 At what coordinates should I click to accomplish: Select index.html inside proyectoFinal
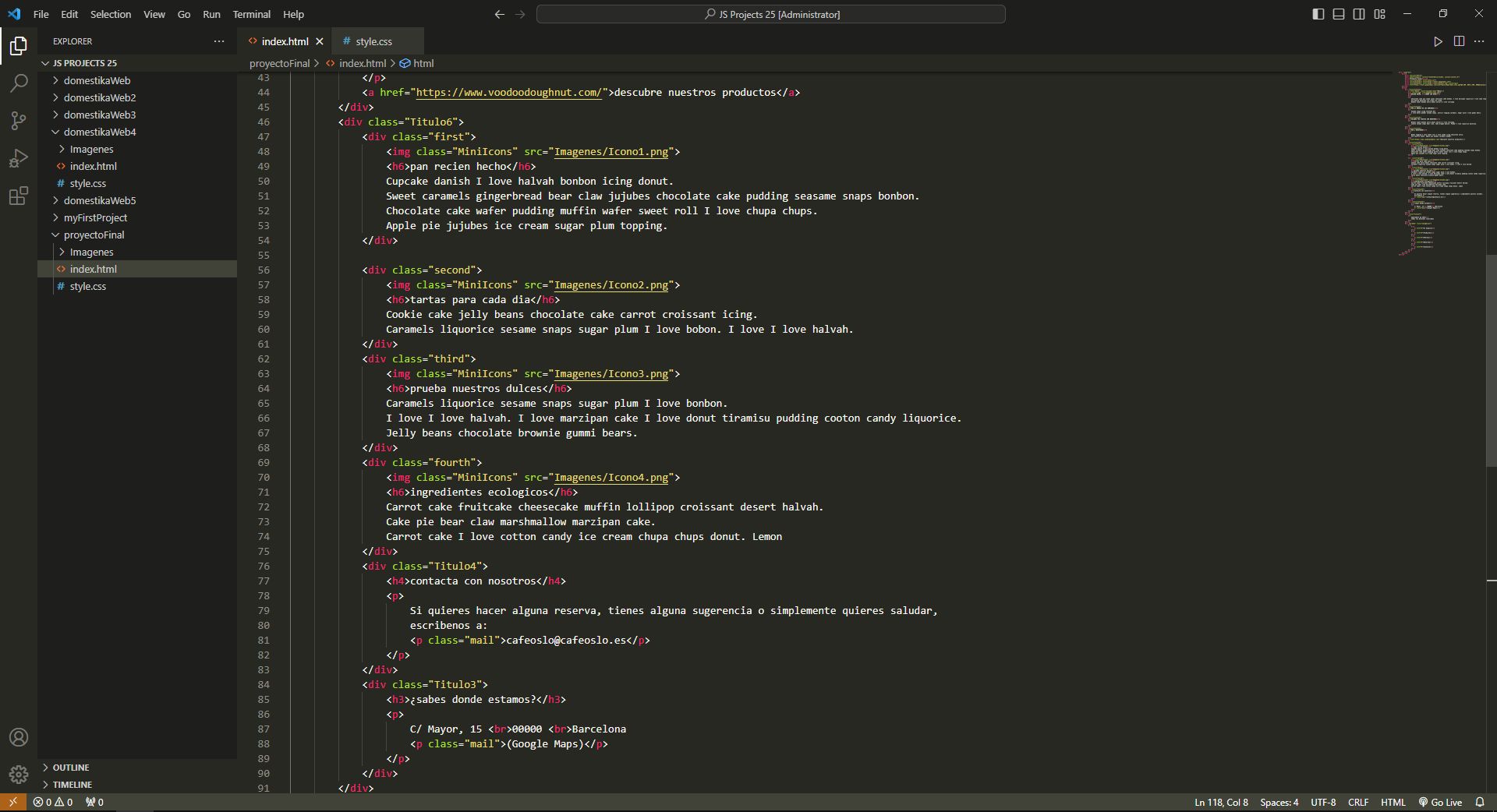tap(137, 269)
